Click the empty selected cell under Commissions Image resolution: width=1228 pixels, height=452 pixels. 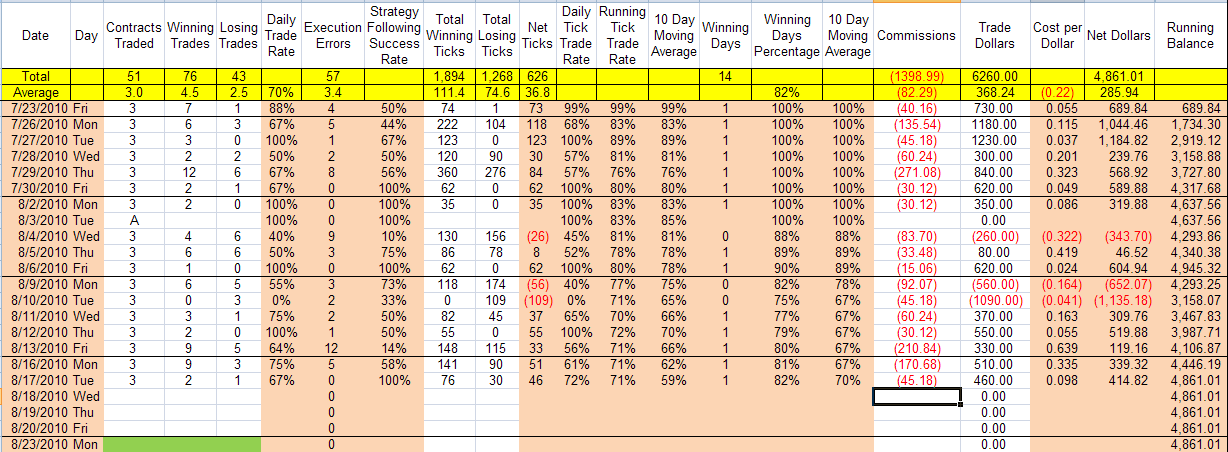coord(916,397)
